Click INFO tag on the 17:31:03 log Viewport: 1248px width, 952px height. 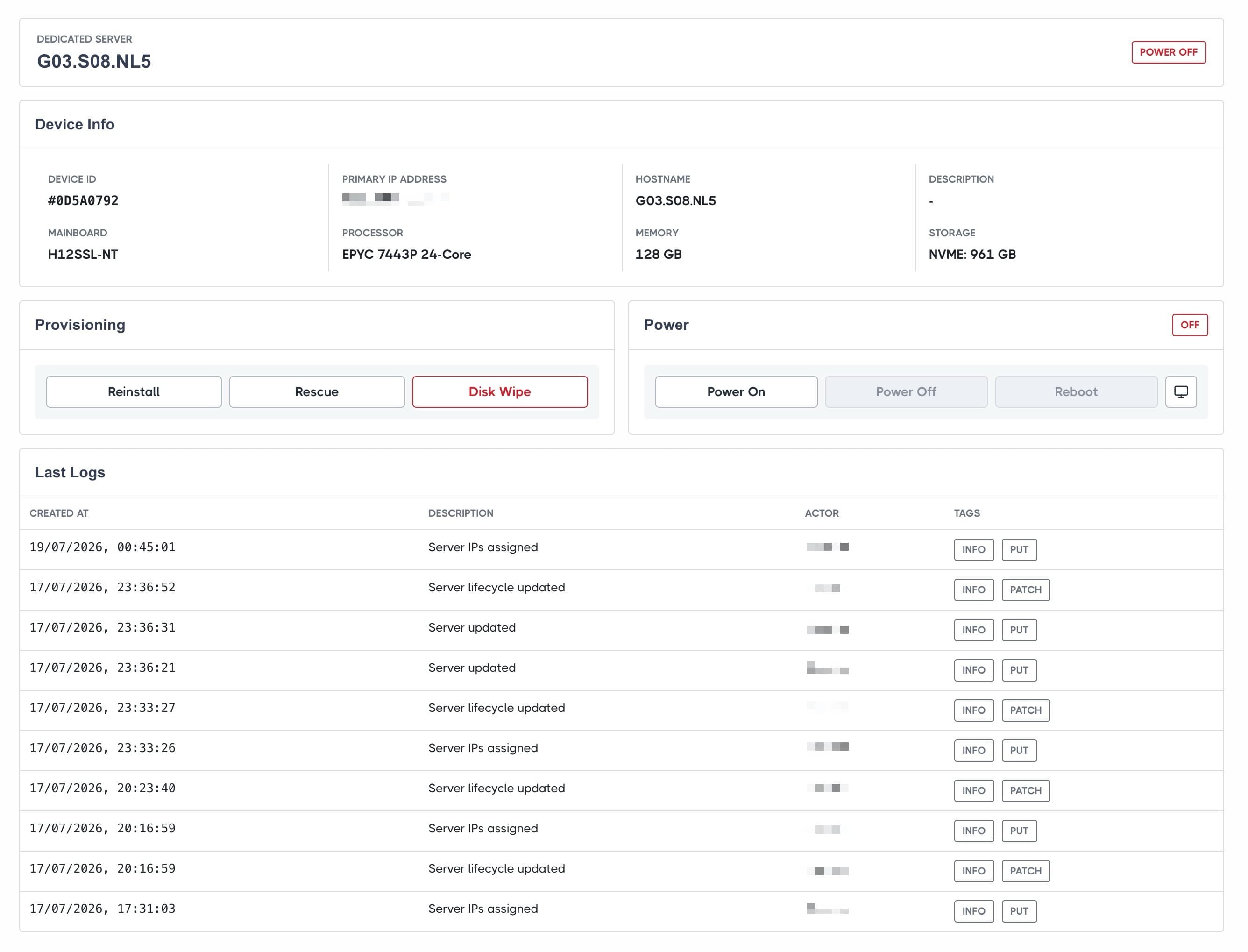click(973, 912)
